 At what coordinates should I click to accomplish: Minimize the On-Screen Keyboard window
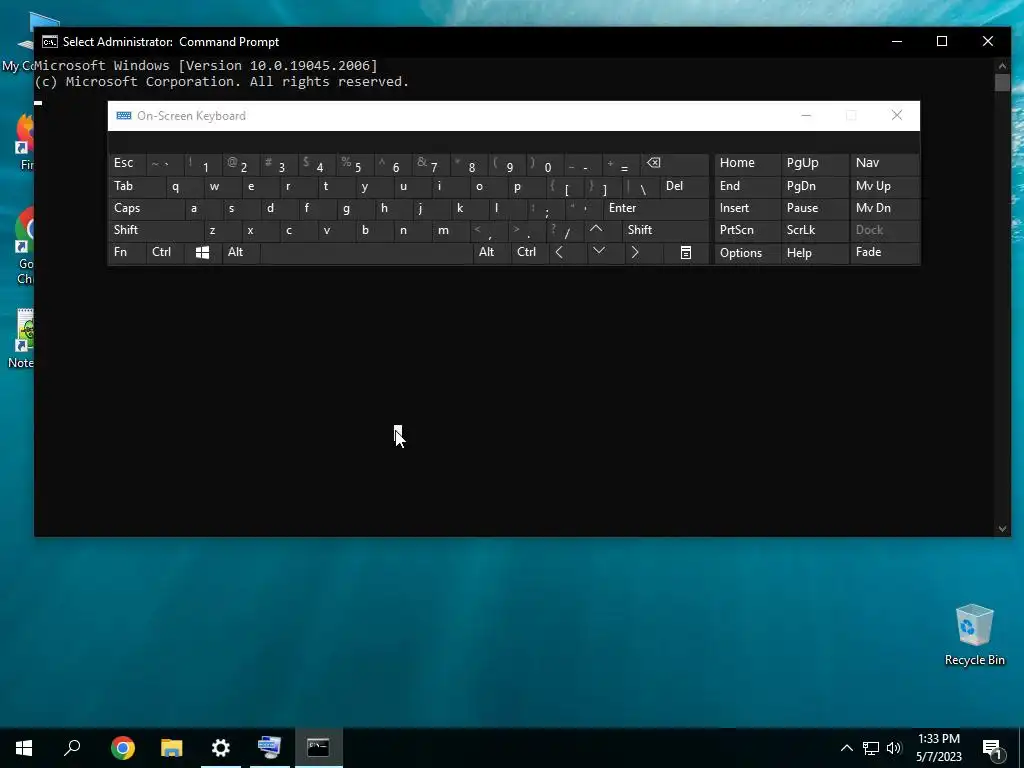(807, 116)
